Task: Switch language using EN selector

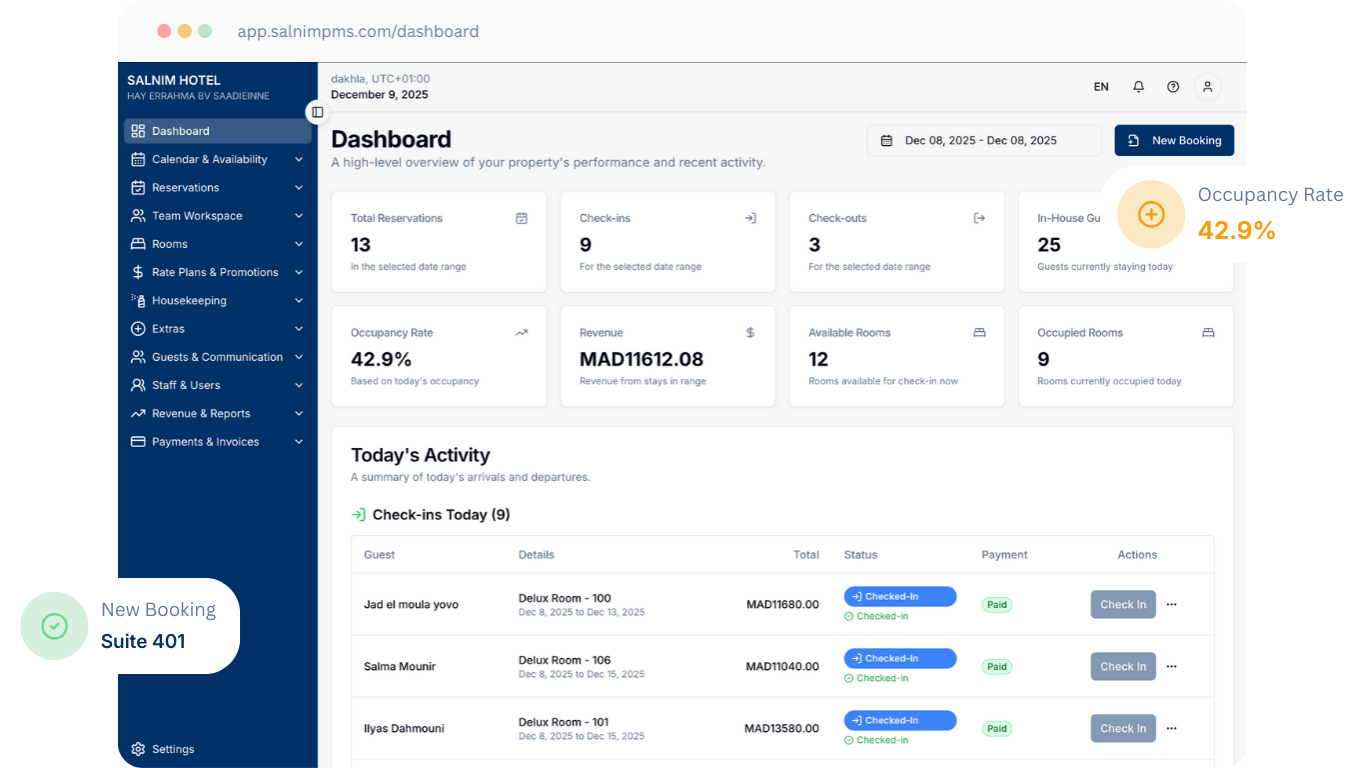Action: tap(1101, 87)
